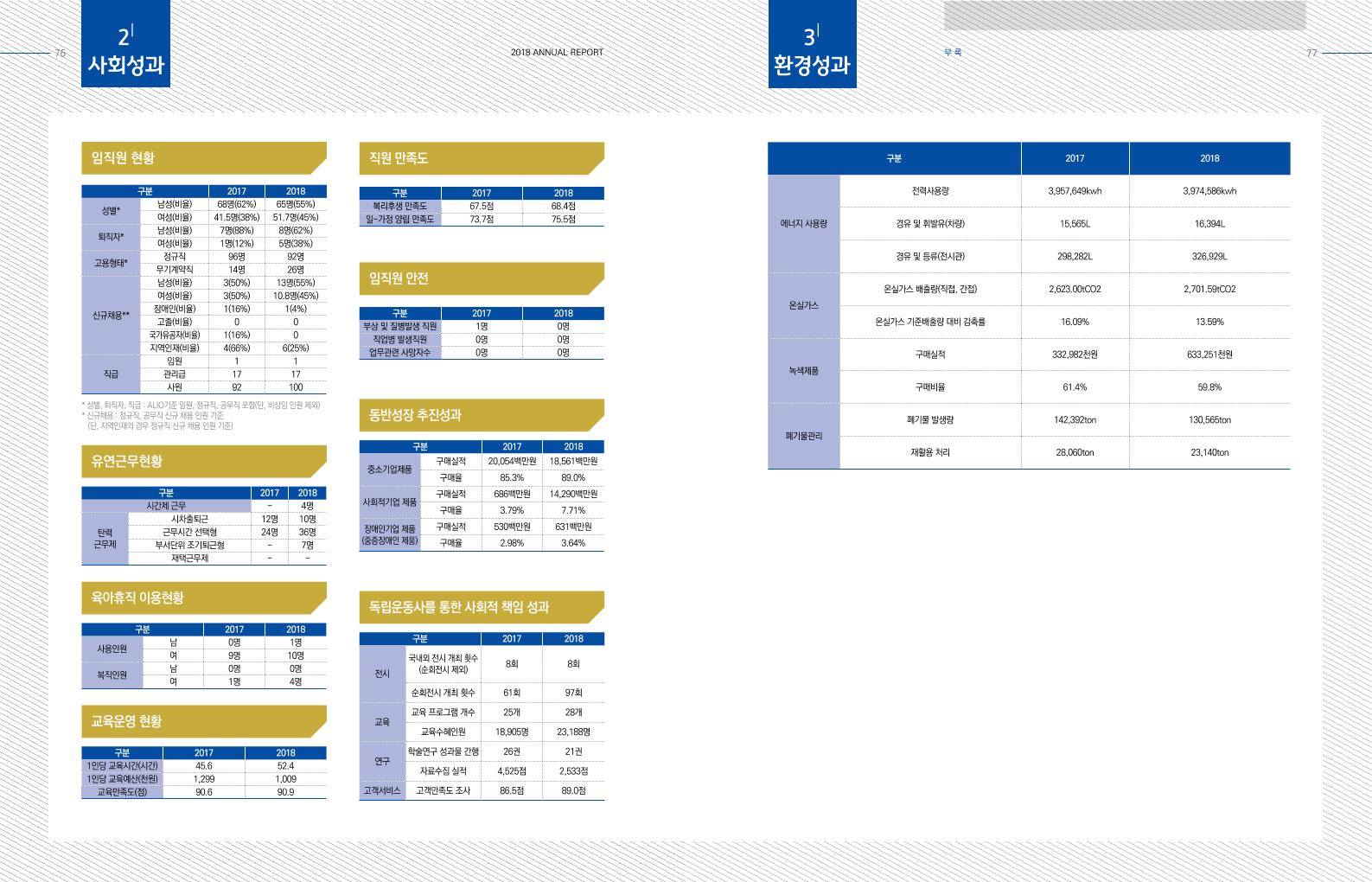Click the '16.09%' reduction rate cell
1372x882 pixels.
click(x=1075, y=322)
